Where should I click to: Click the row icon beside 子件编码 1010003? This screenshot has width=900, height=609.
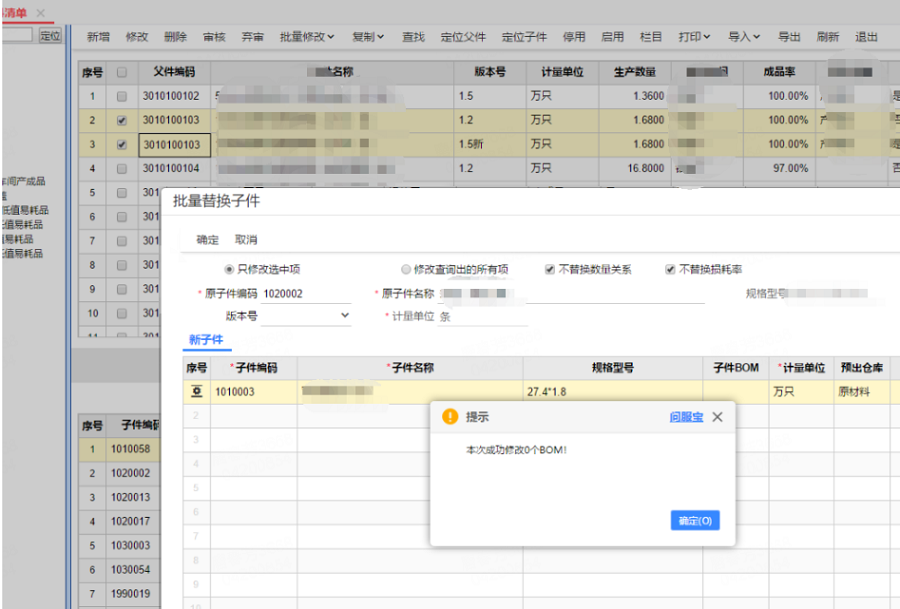click(x=197, y=392)
